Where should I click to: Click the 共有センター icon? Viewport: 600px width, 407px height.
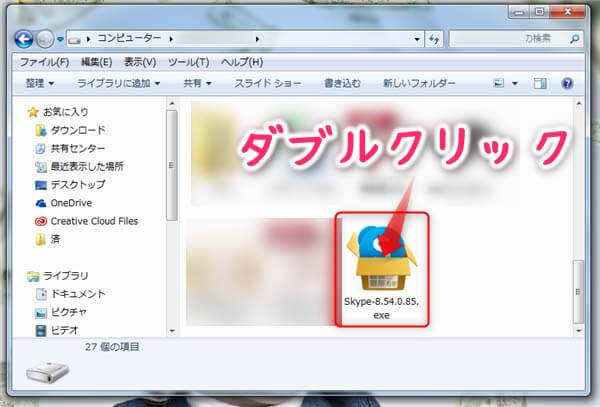41,148
